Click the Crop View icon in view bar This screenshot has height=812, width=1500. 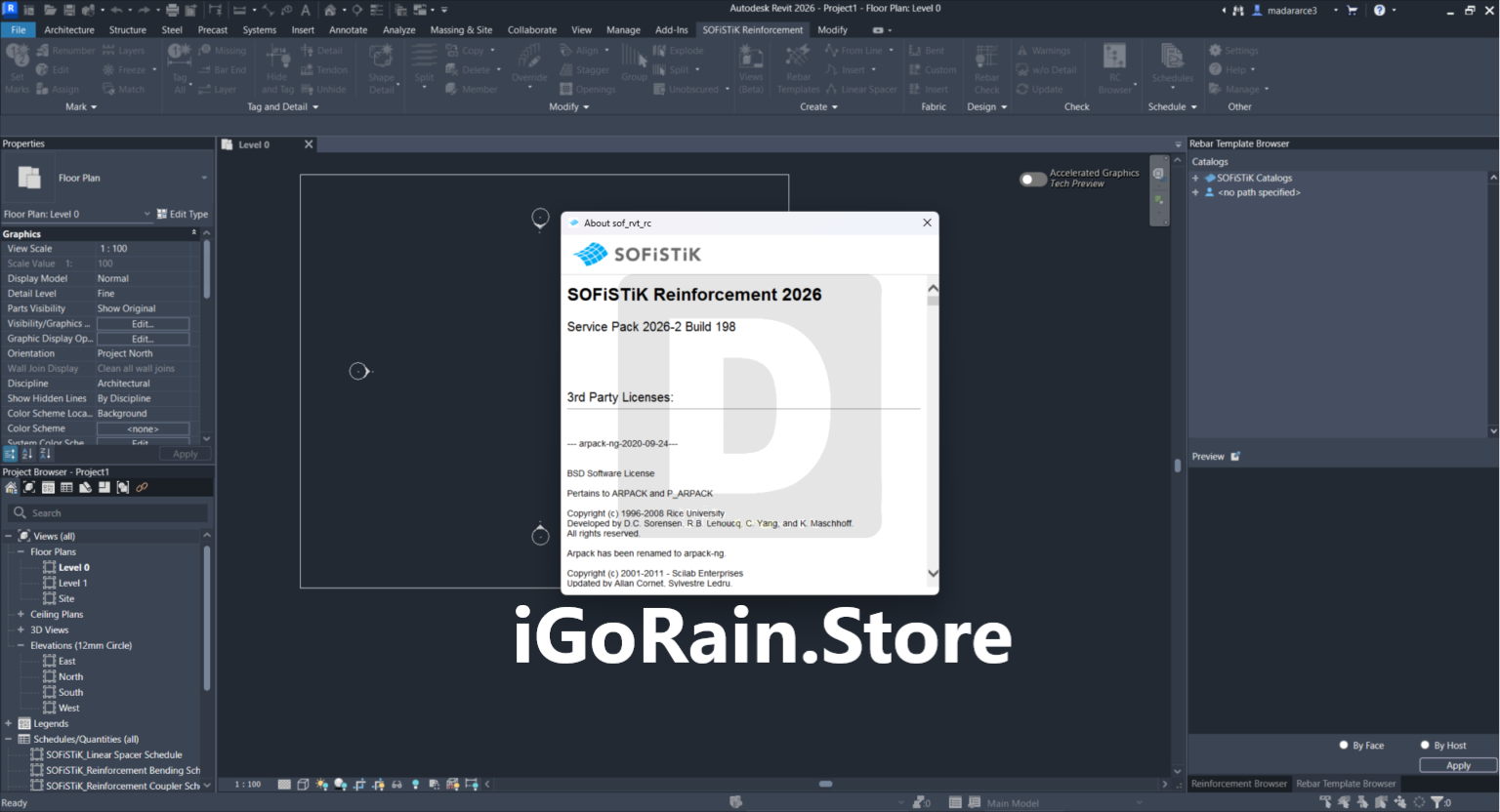(x=359, y=785)
